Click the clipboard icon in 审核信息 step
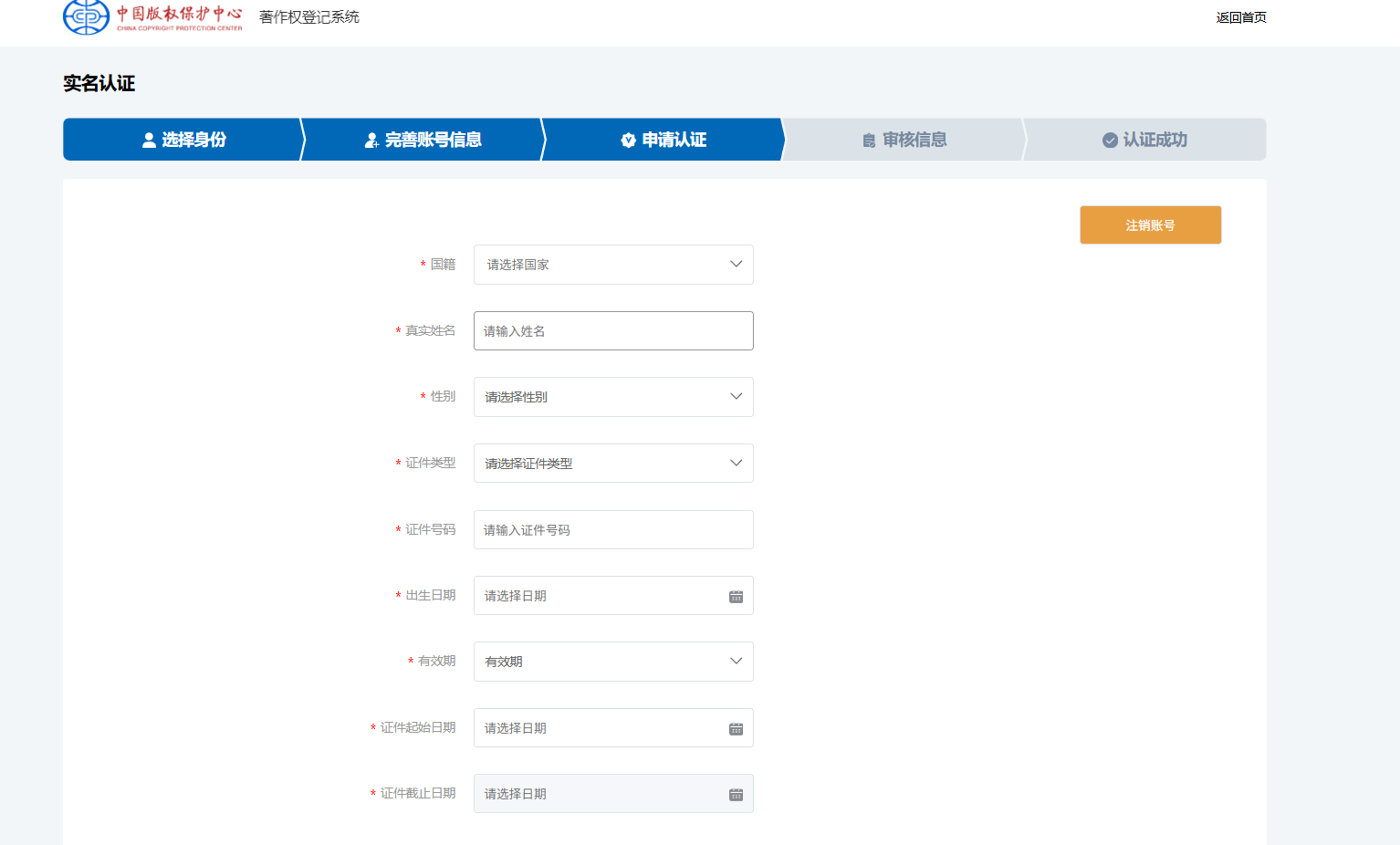This screenshot has height=845, width=1400. click(869, 140)
